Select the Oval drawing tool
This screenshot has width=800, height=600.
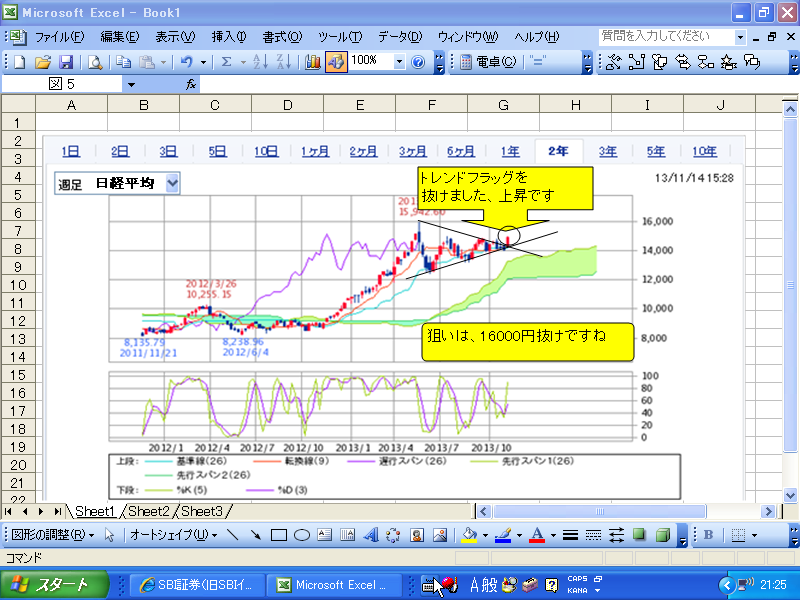click(301, 535)
